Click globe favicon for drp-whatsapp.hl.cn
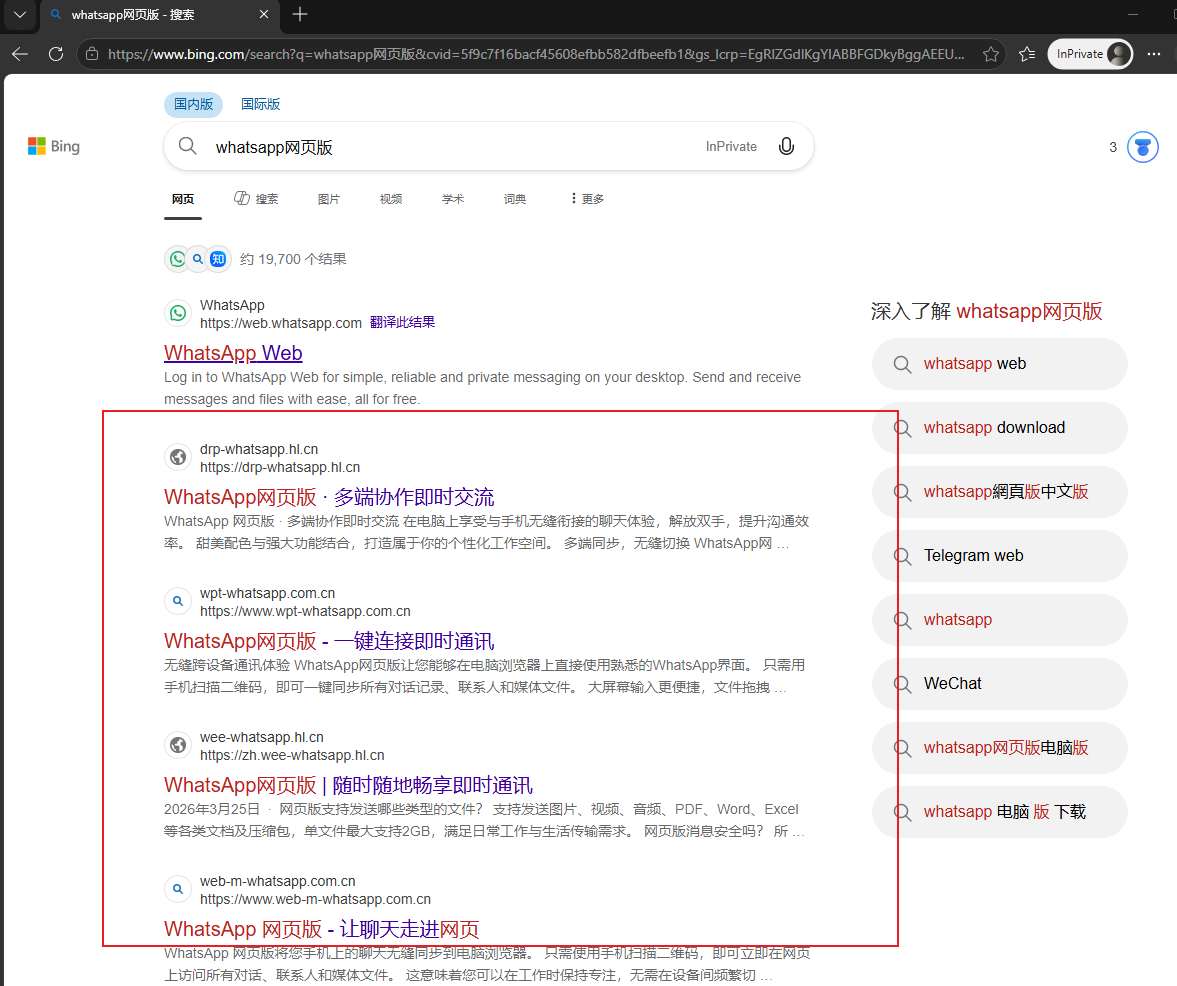Image resolution: width=1177 pixels, height=986 pixels. [x=178, y=457]
